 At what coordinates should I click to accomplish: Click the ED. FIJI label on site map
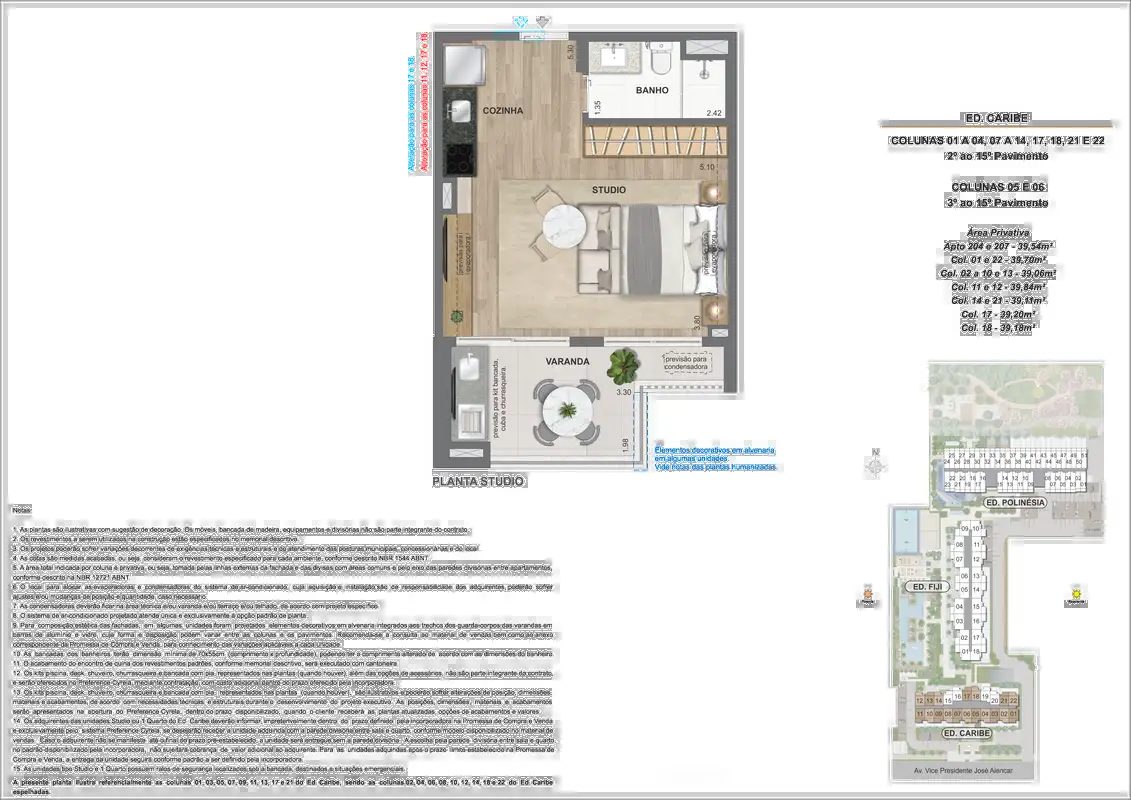[928, 587]
